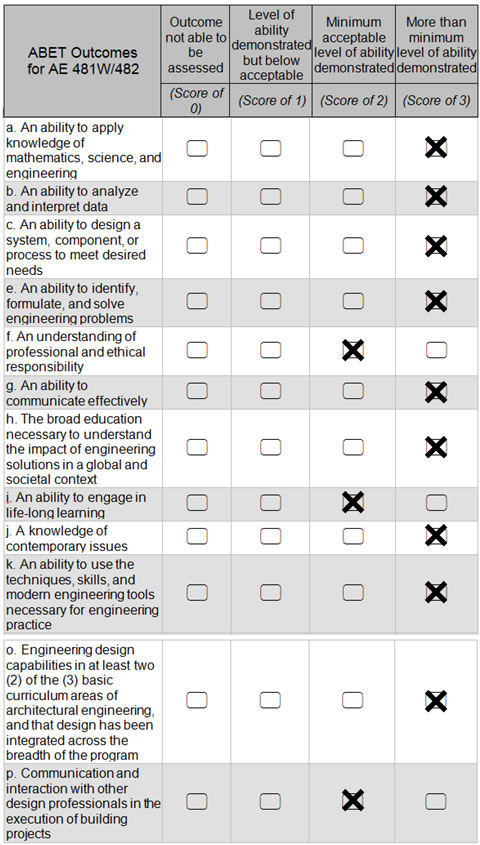Check Score of 2 for engineering design capabilities
The image size is (480, 845).
(x=353, y=700)
